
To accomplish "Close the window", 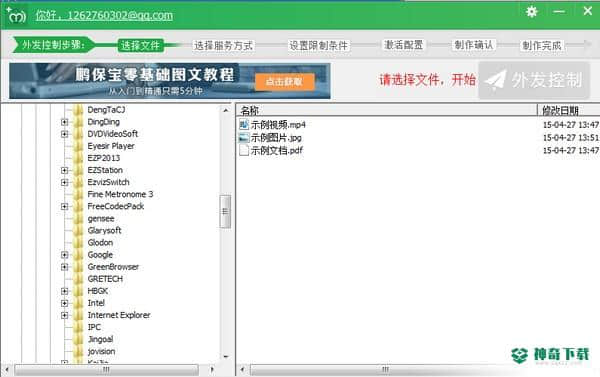I will coord(588,11).
